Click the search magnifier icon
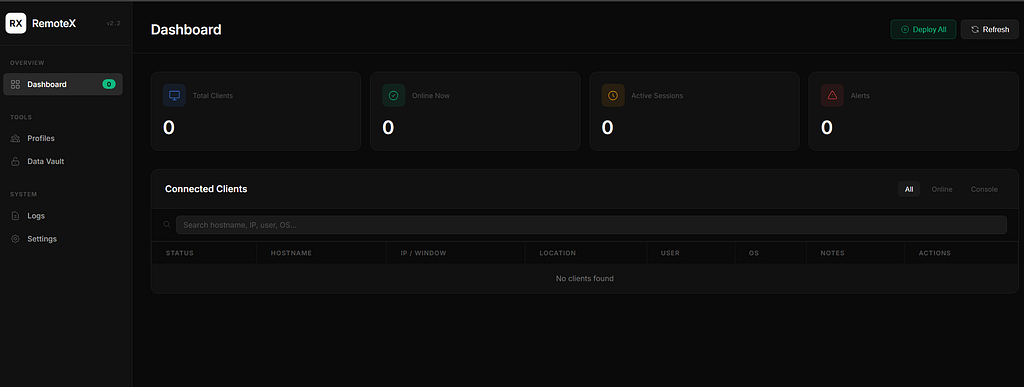 tap(167, 224)
